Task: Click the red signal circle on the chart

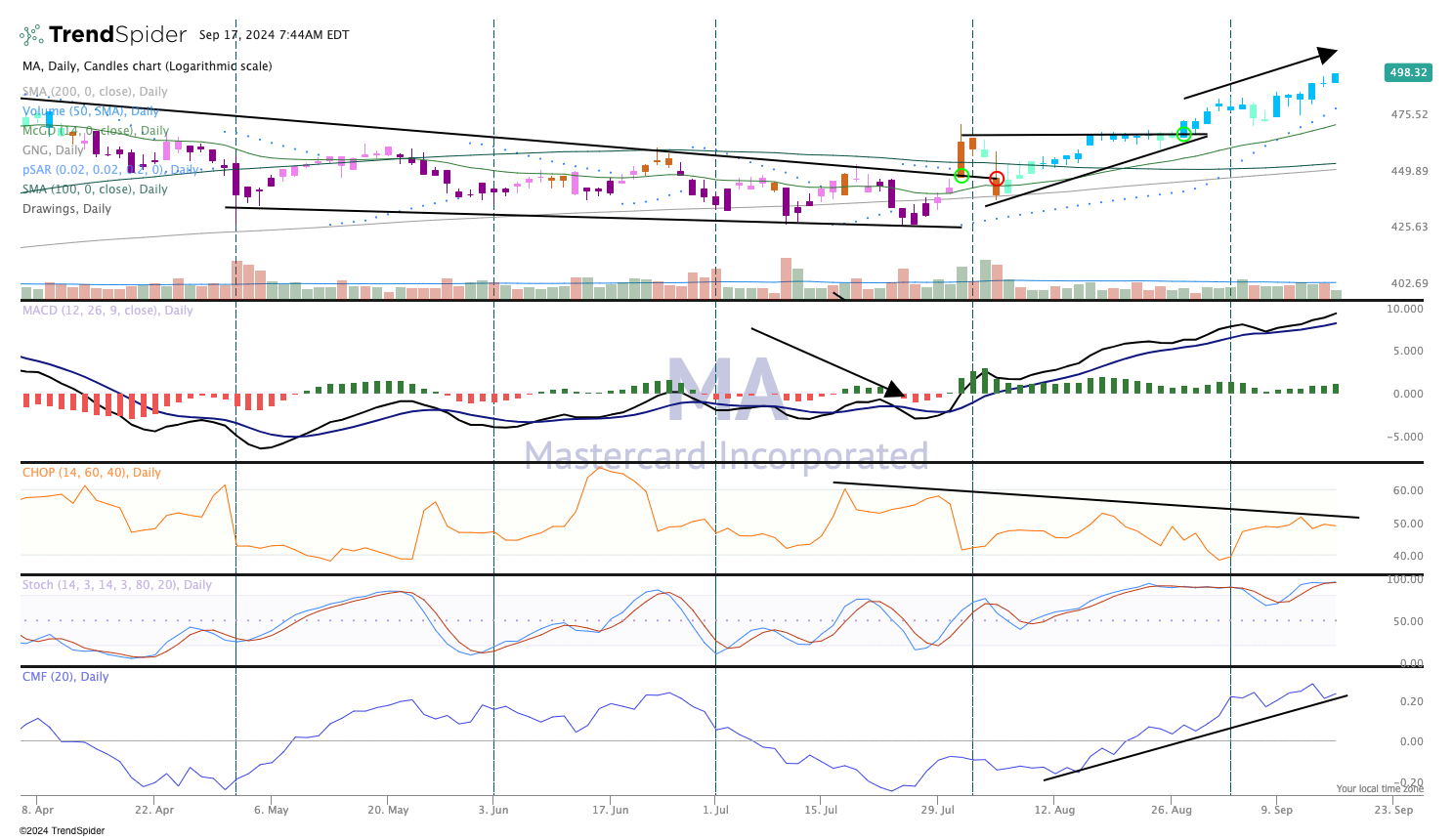Action: tap(997, 179)
